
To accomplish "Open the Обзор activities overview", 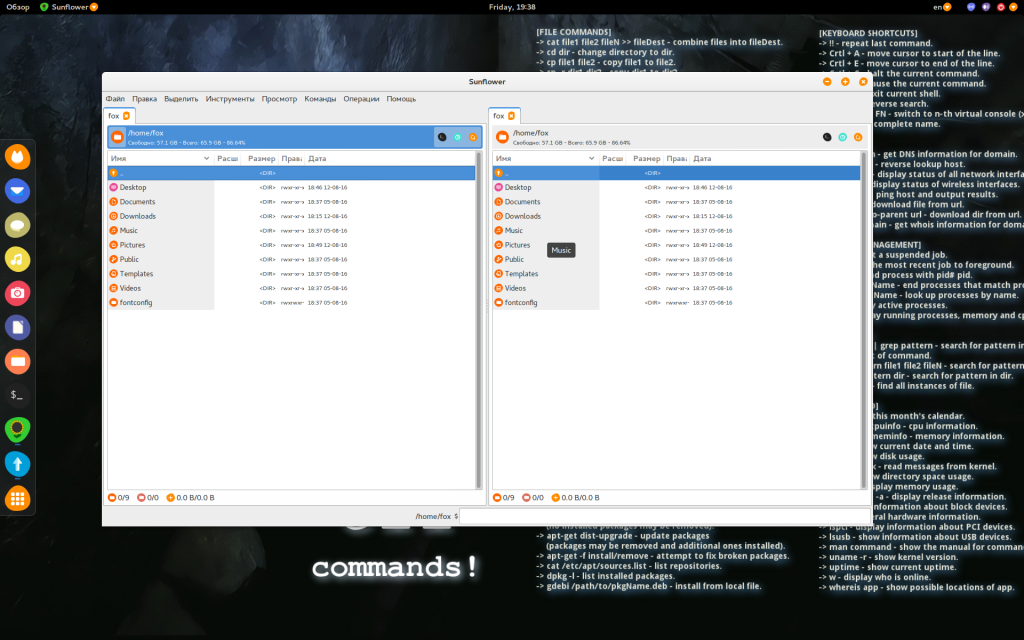I will click(x=18, y=7).
